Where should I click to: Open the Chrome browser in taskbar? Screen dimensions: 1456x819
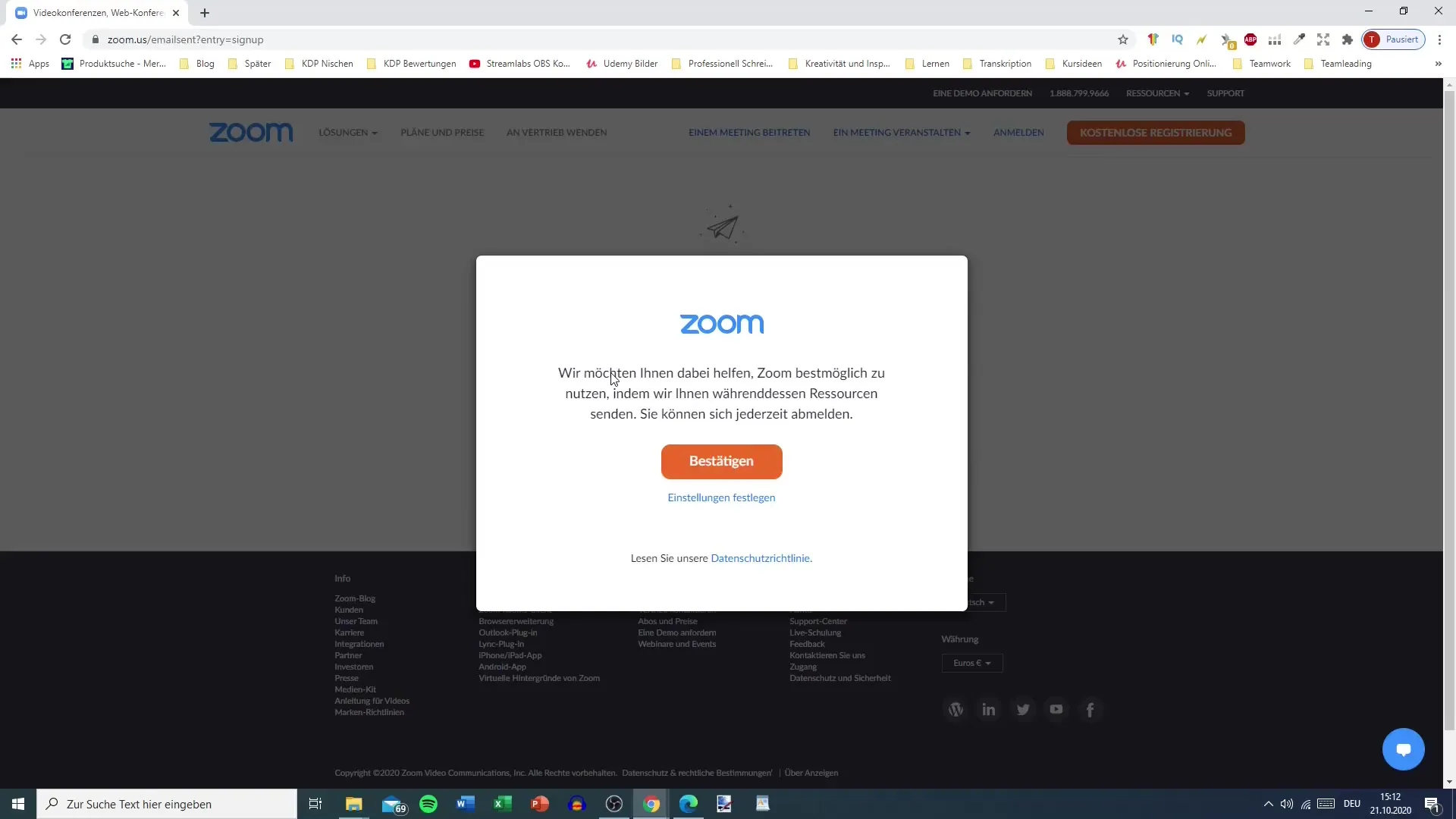point(650,804)
